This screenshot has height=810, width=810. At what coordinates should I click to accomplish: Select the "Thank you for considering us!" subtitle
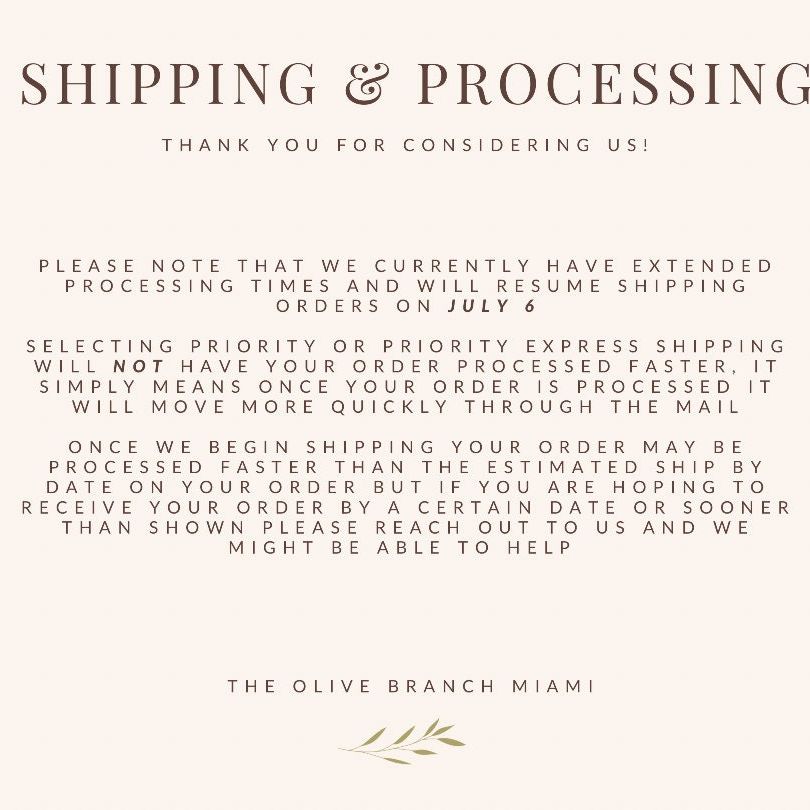click(x=405, y=145)
